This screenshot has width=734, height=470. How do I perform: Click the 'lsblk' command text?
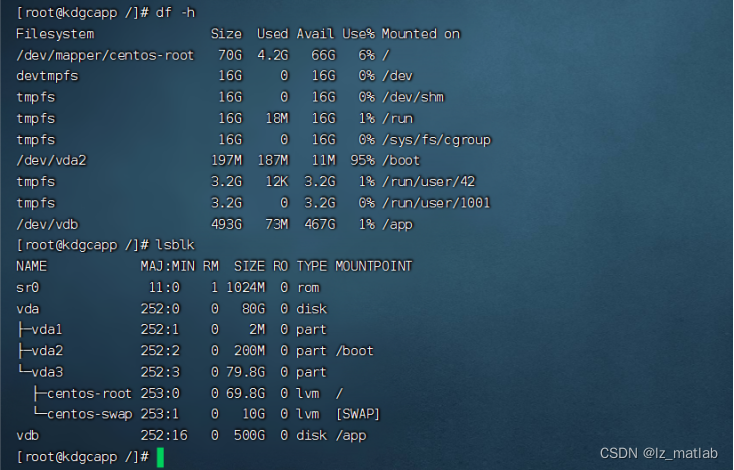tap(175, 245)
